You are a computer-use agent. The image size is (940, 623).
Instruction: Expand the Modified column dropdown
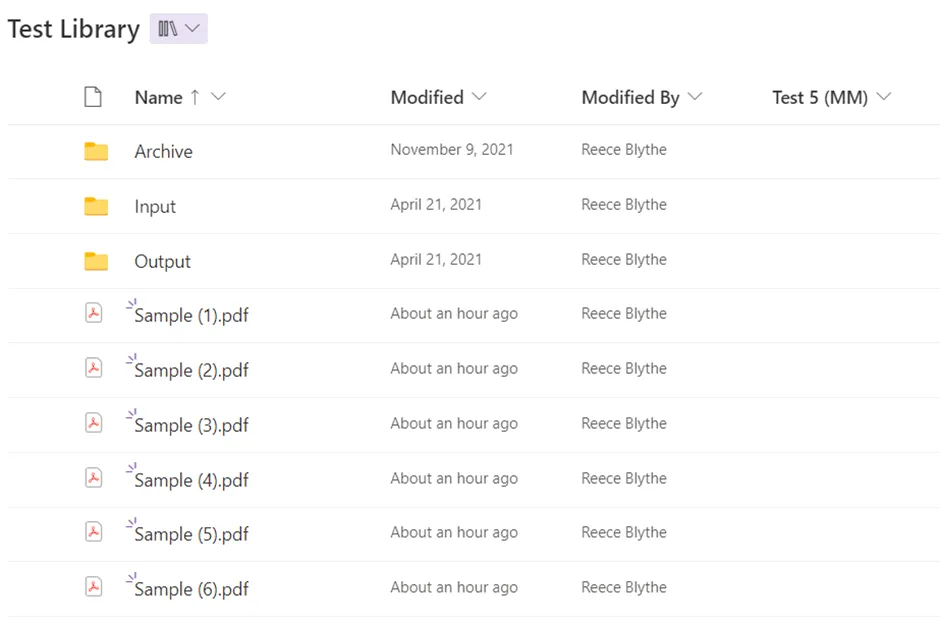[479, 97]
